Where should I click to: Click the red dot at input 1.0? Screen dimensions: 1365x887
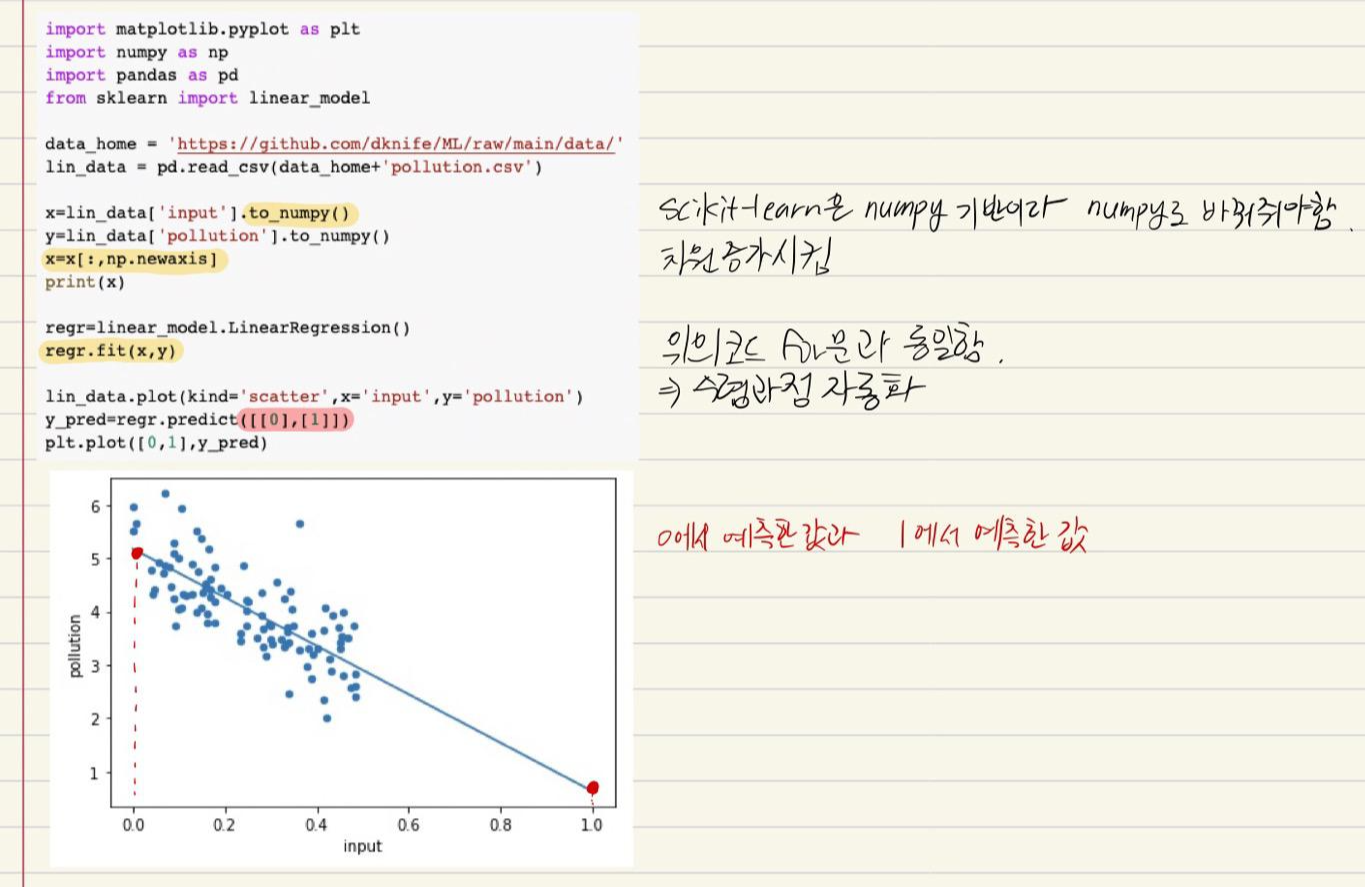pyautogui.click(x=593, y=788)
